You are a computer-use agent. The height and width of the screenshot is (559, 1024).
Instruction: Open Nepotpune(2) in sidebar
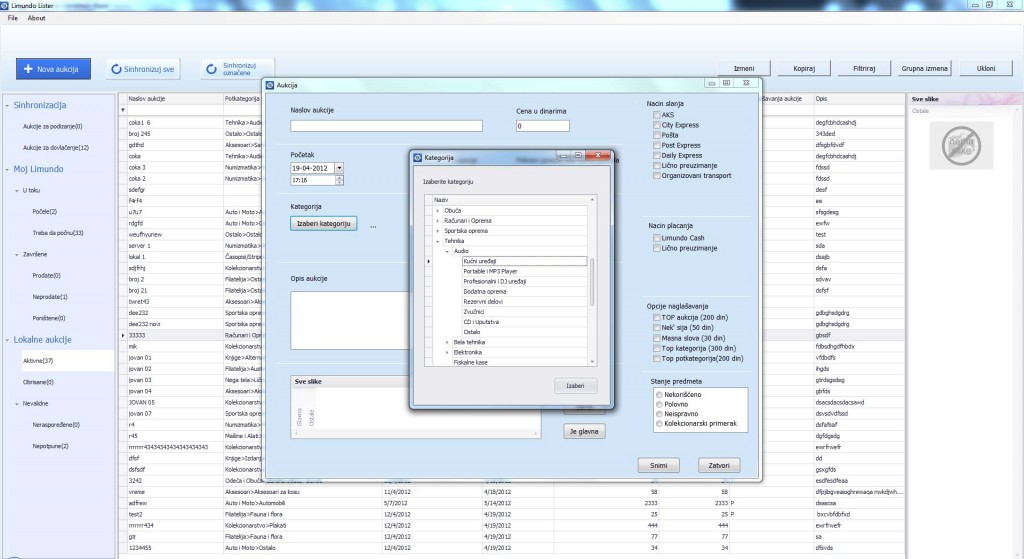[x=50, y=447]
